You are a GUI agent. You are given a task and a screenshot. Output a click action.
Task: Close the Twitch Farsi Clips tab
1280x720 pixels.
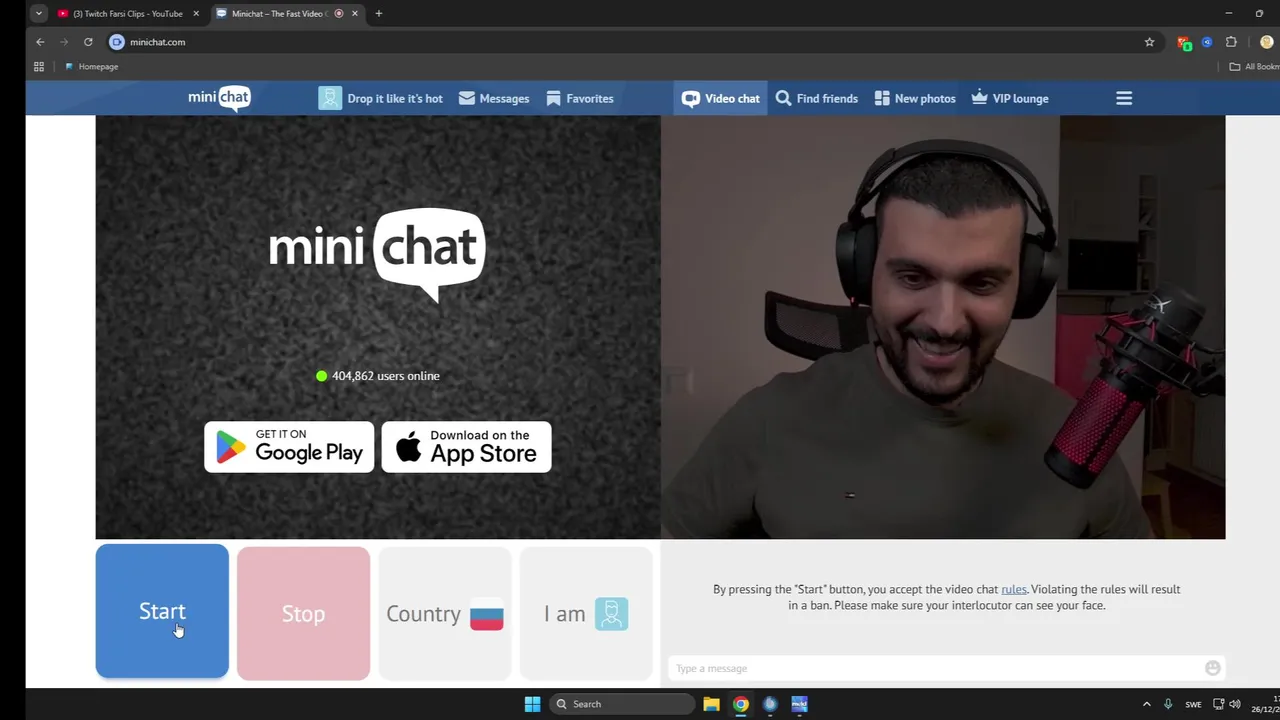coord(196,14)
